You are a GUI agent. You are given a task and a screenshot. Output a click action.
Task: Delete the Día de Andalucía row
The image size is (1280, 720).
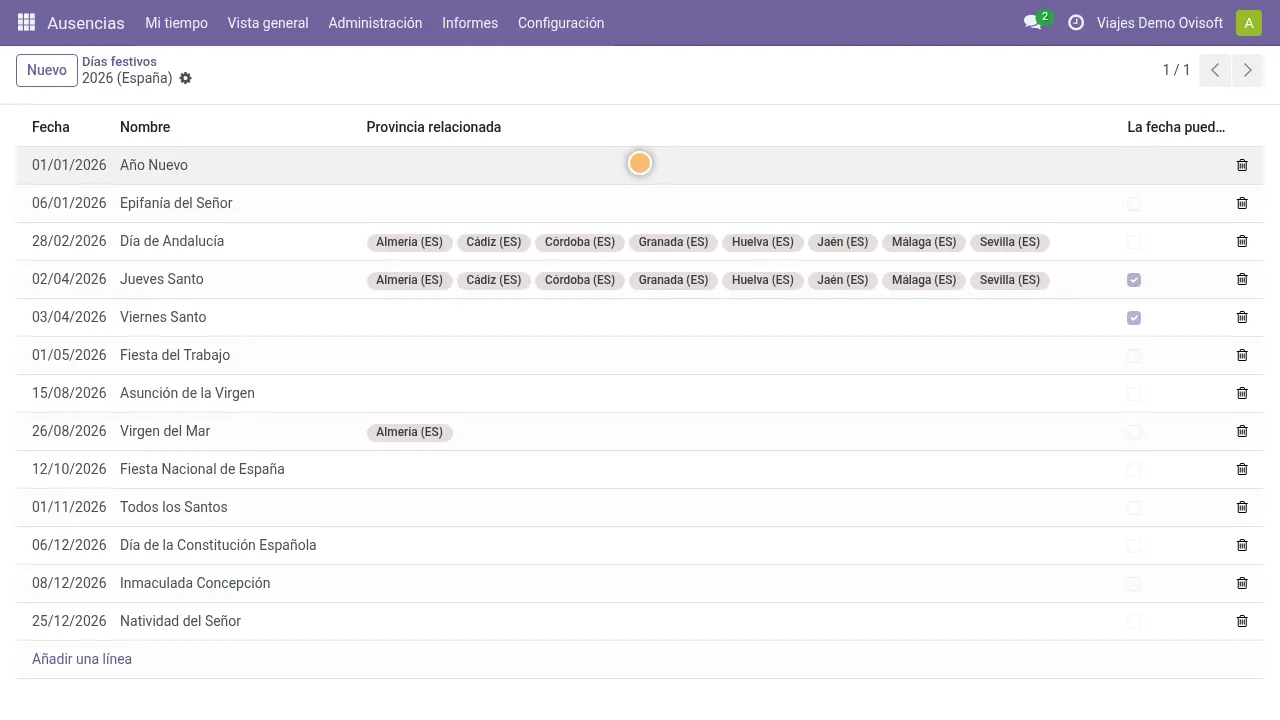click(x=1242, y=241)
